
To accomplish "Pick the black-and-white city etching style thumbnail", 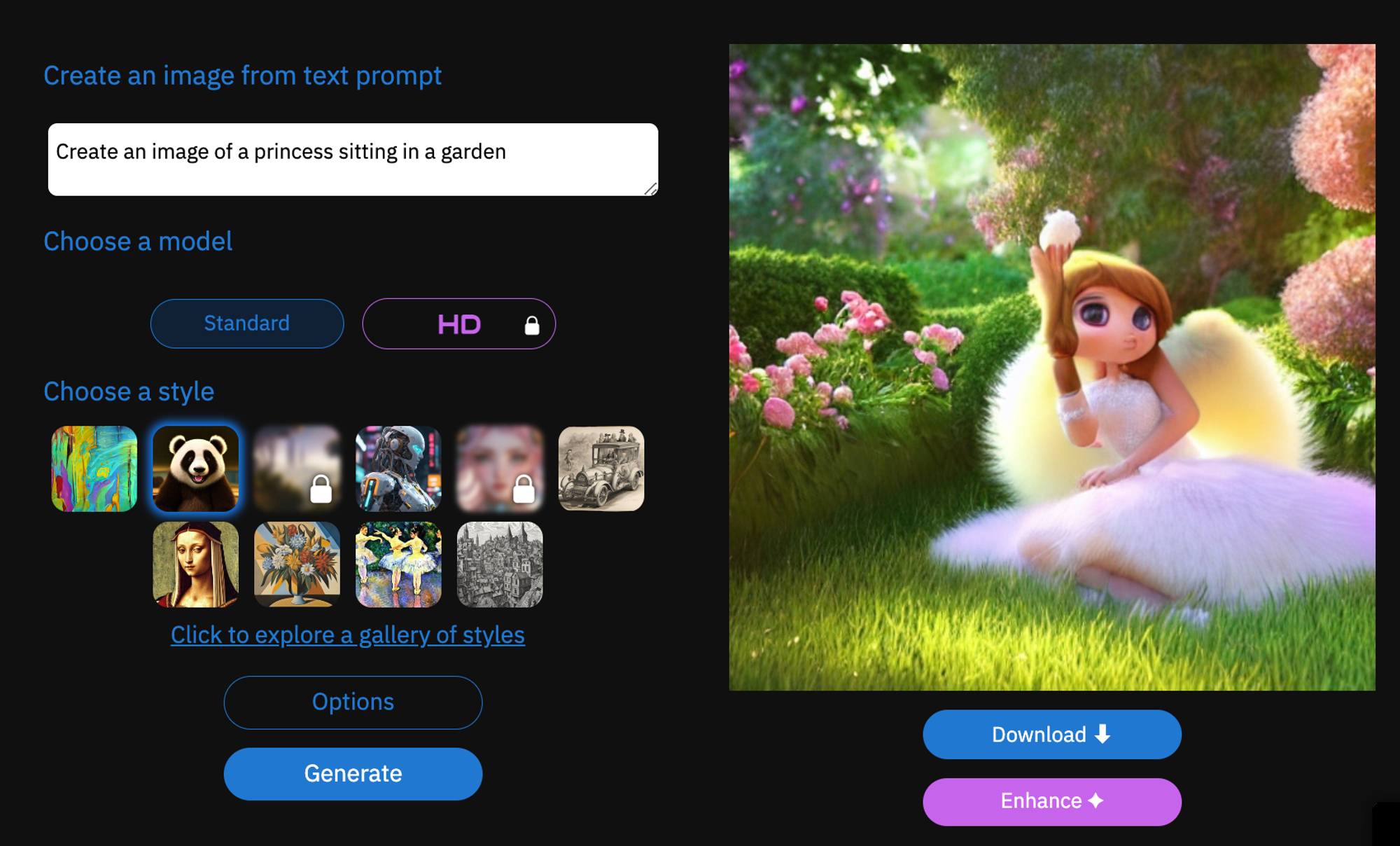I will (x=500, y=564).
